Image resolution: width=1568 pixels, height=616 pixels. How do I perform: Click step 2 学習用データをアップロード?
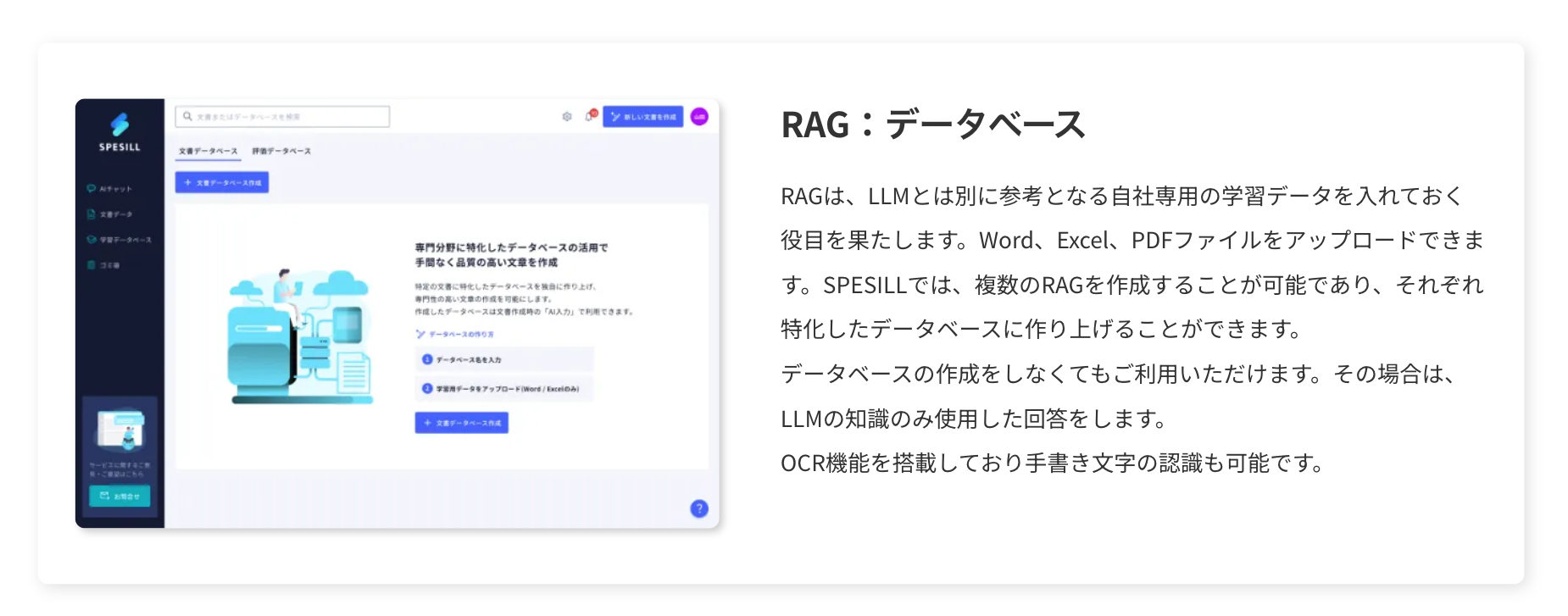(503, 389)
